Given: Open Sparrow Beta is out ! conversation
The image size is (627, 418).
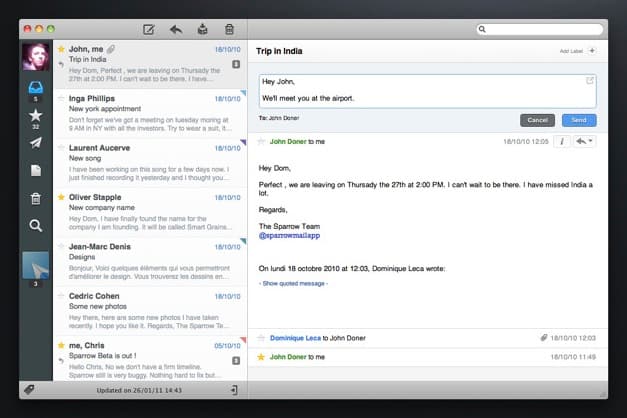Looking at the screenshot, I should coord(150,359).
